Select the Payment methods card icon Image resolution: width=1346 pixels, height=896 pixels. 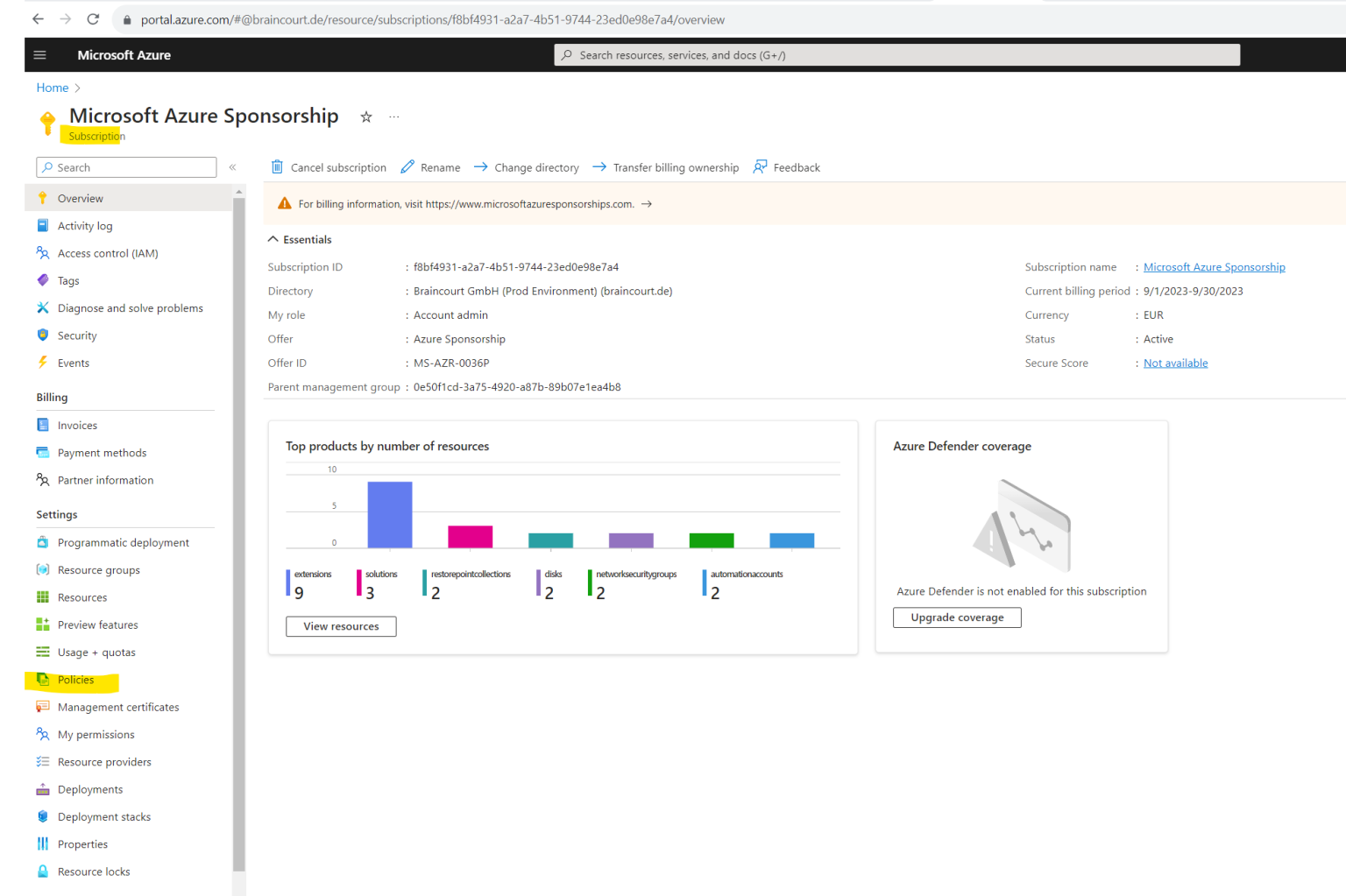tap(44, 452)
